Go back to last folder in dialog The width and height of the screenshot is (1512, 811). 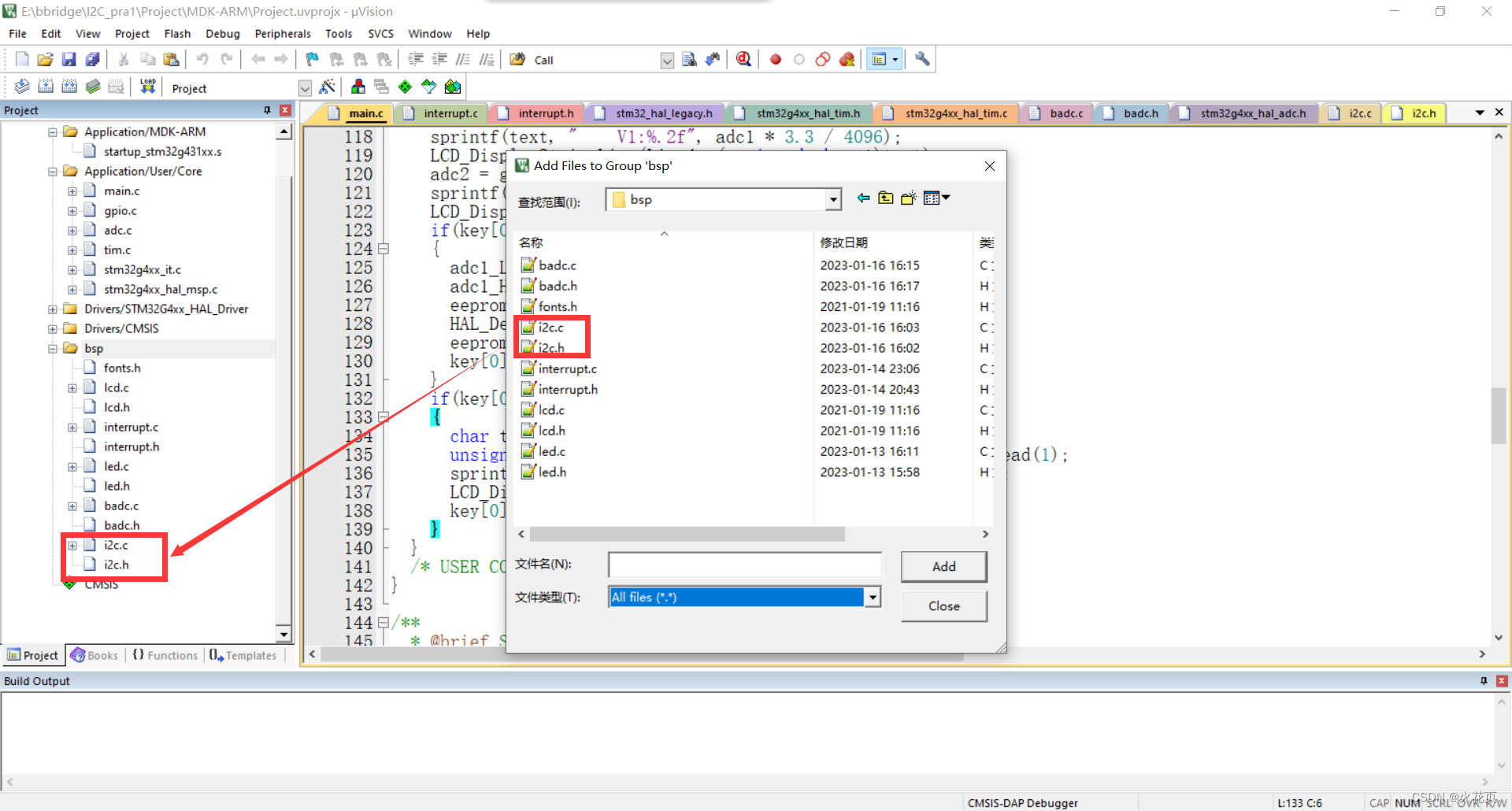click(863, 198)
